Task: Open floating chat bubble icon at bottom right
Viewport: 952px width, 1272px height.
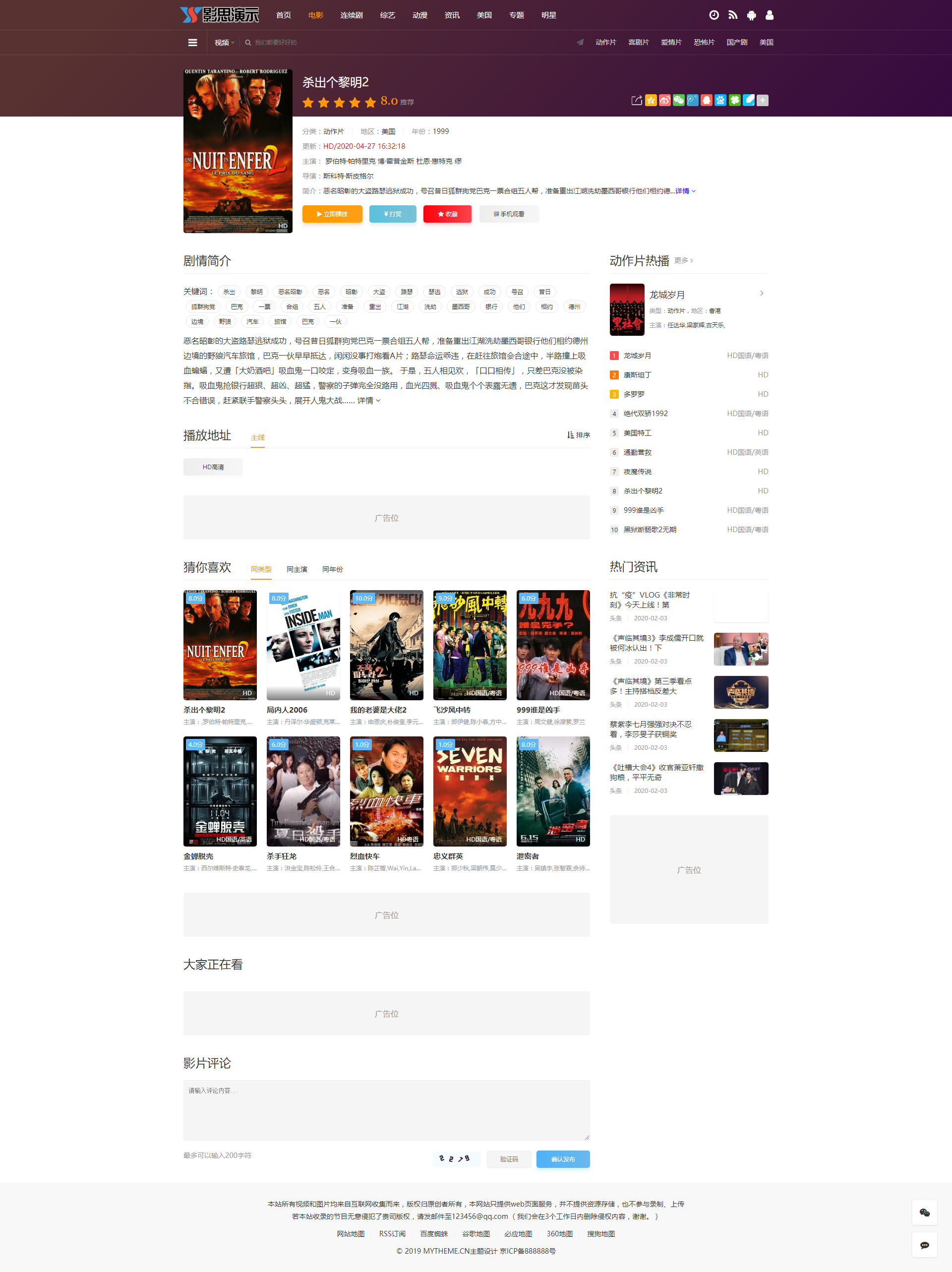Action: pos(924,1245)
